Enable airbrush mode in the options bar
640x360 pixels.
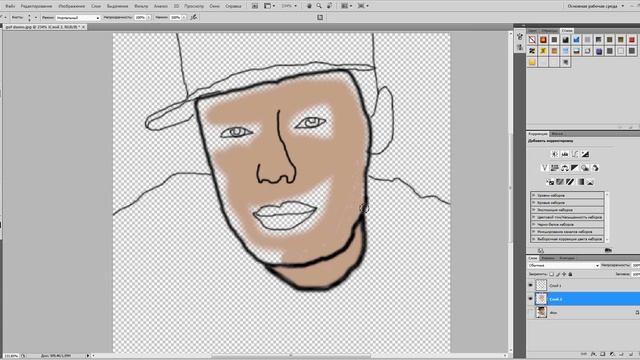(x=194, y=17)
